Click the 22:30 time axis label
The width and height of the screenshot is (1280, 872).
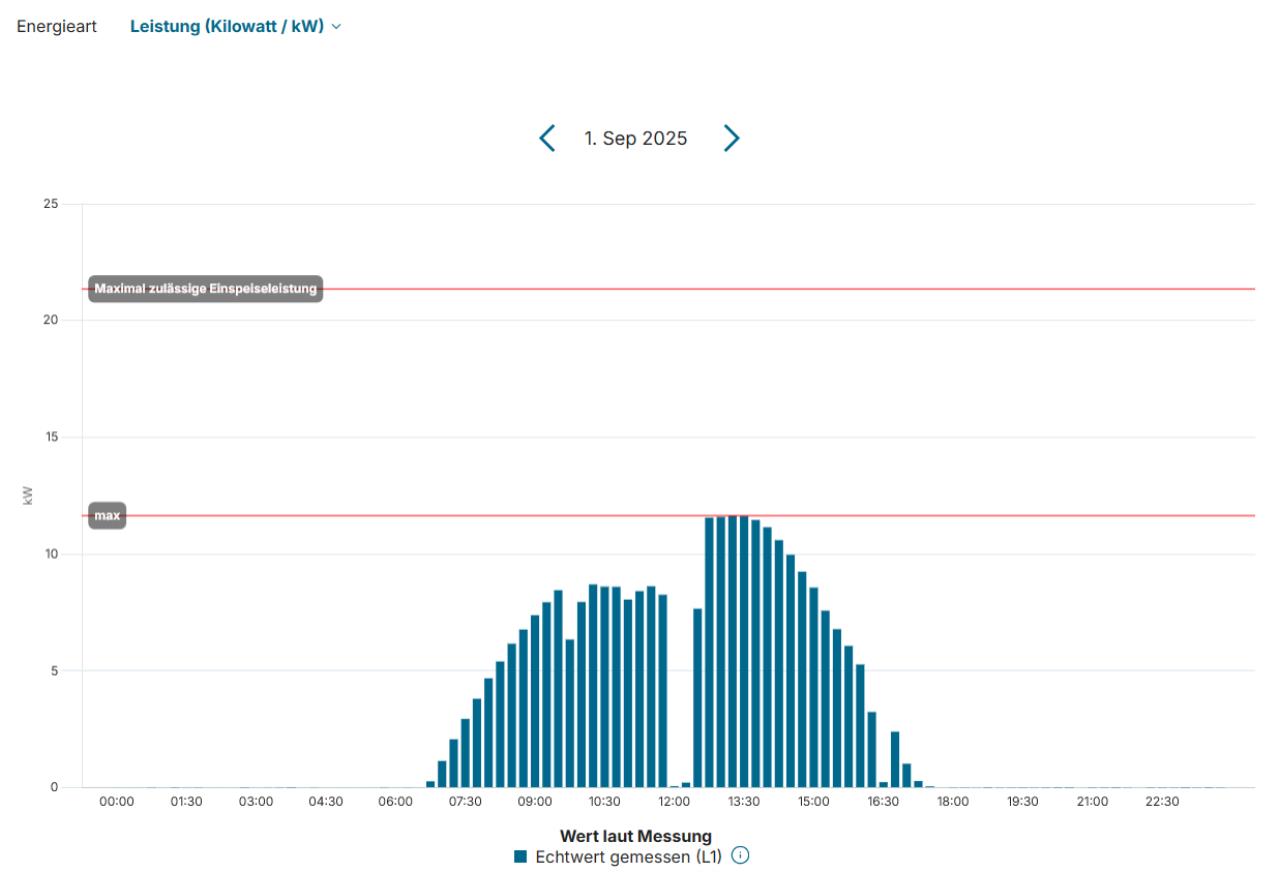coord(1162,802)
